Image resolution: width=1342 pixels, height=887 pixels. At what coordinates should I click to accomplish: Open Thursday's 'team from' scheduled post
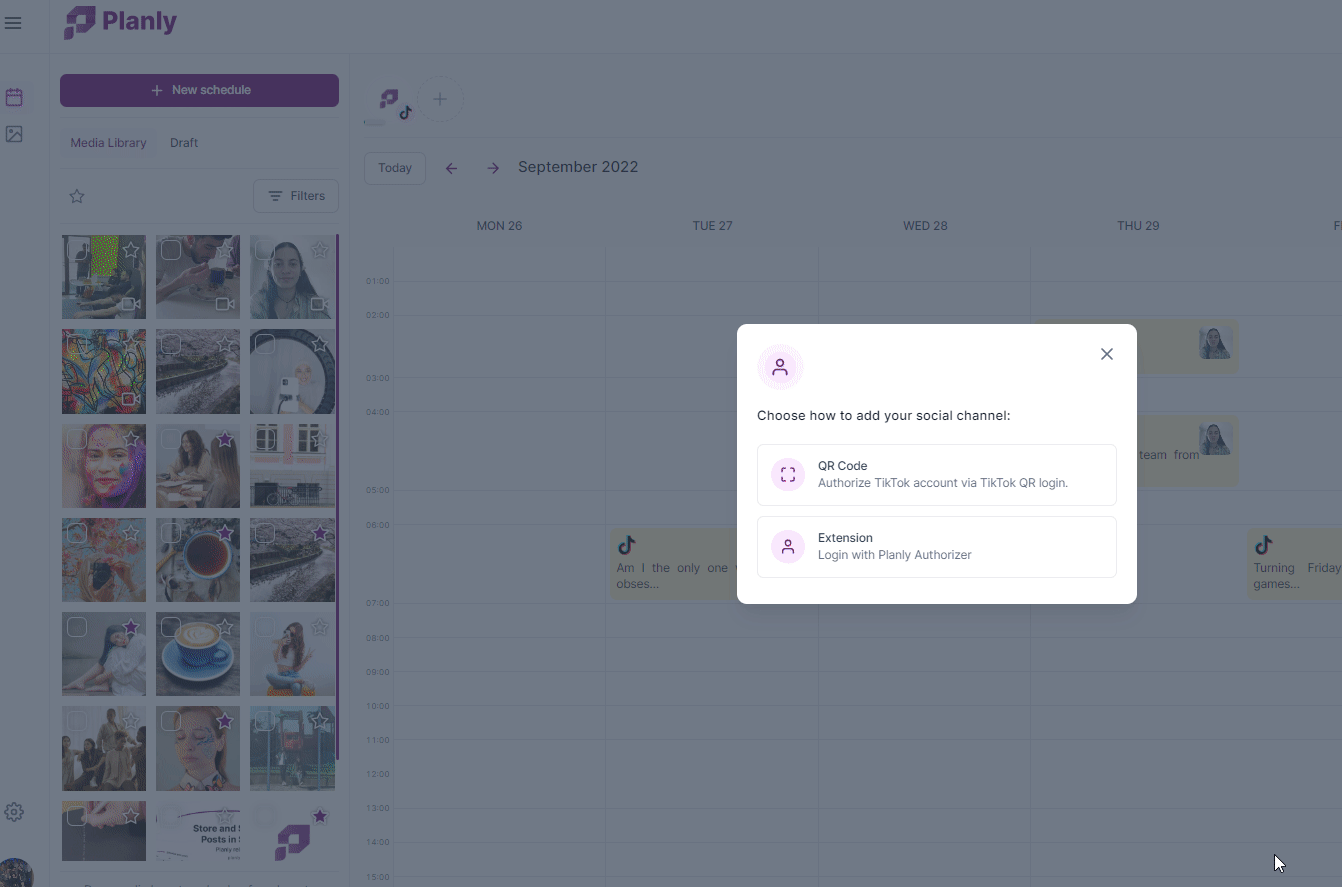pos(1185,451)
